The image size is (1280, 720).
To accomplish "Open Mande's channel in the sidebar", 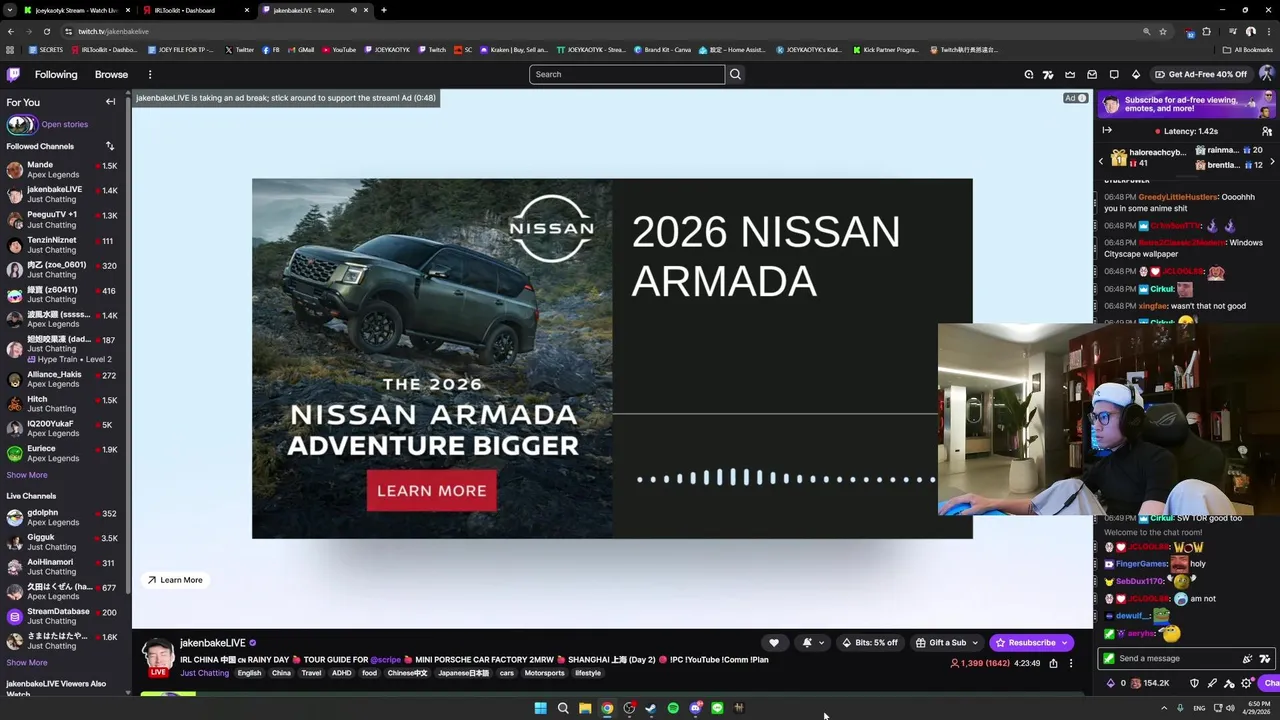I will pos(62,170).
